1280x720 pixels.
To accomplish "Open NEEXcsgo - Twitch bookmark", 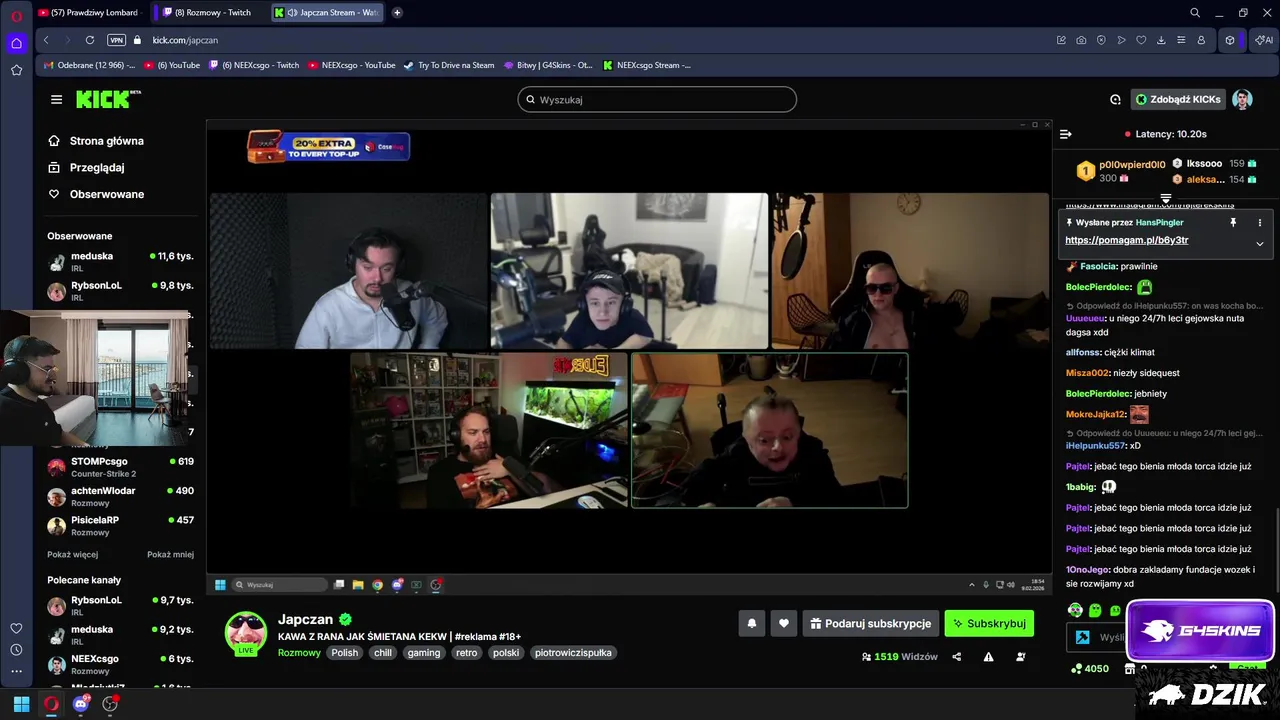I will tap(254, 65).
